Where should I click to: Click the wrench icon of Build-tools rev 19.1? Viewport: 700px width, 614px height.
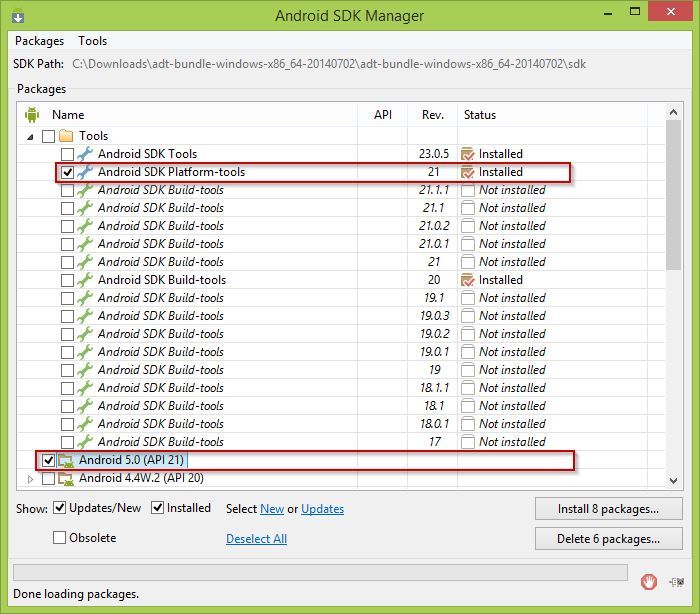[85, 298]
